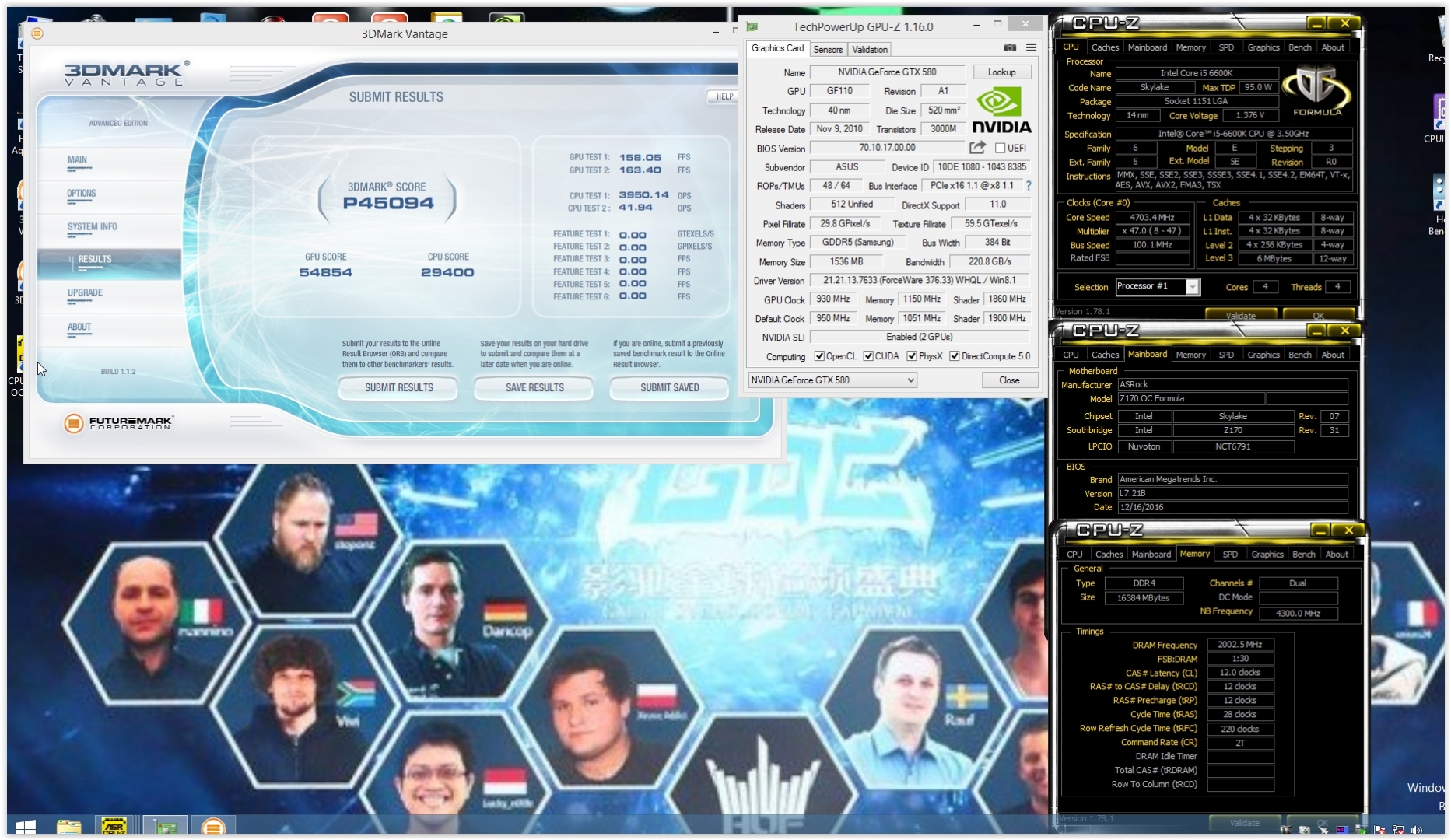Image resolution: width=1451 pixels, height=840 pixels.
Task: Click the DRAM Frequency value 2002.5 MHz
Action: point(1240,645)
